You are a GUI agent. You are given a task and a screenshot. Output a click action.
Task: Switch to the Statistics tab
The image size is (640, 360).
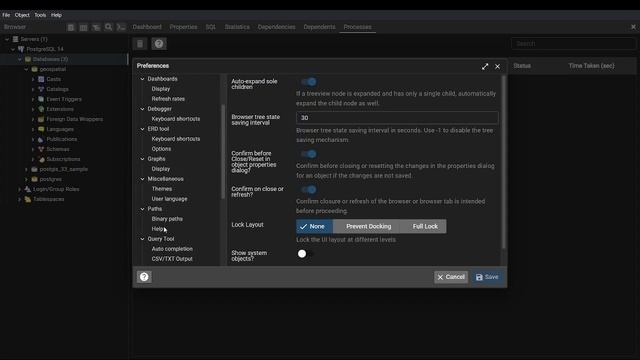pyautogui.click(x=237, y=27)
